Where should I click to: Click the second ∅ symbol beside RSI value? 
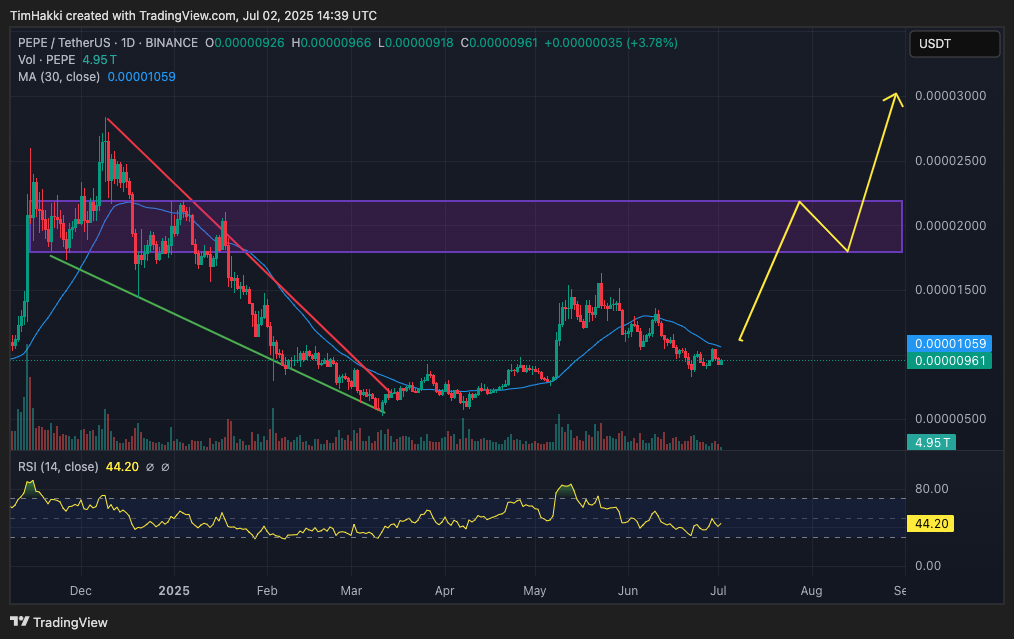tap(165, 467)
